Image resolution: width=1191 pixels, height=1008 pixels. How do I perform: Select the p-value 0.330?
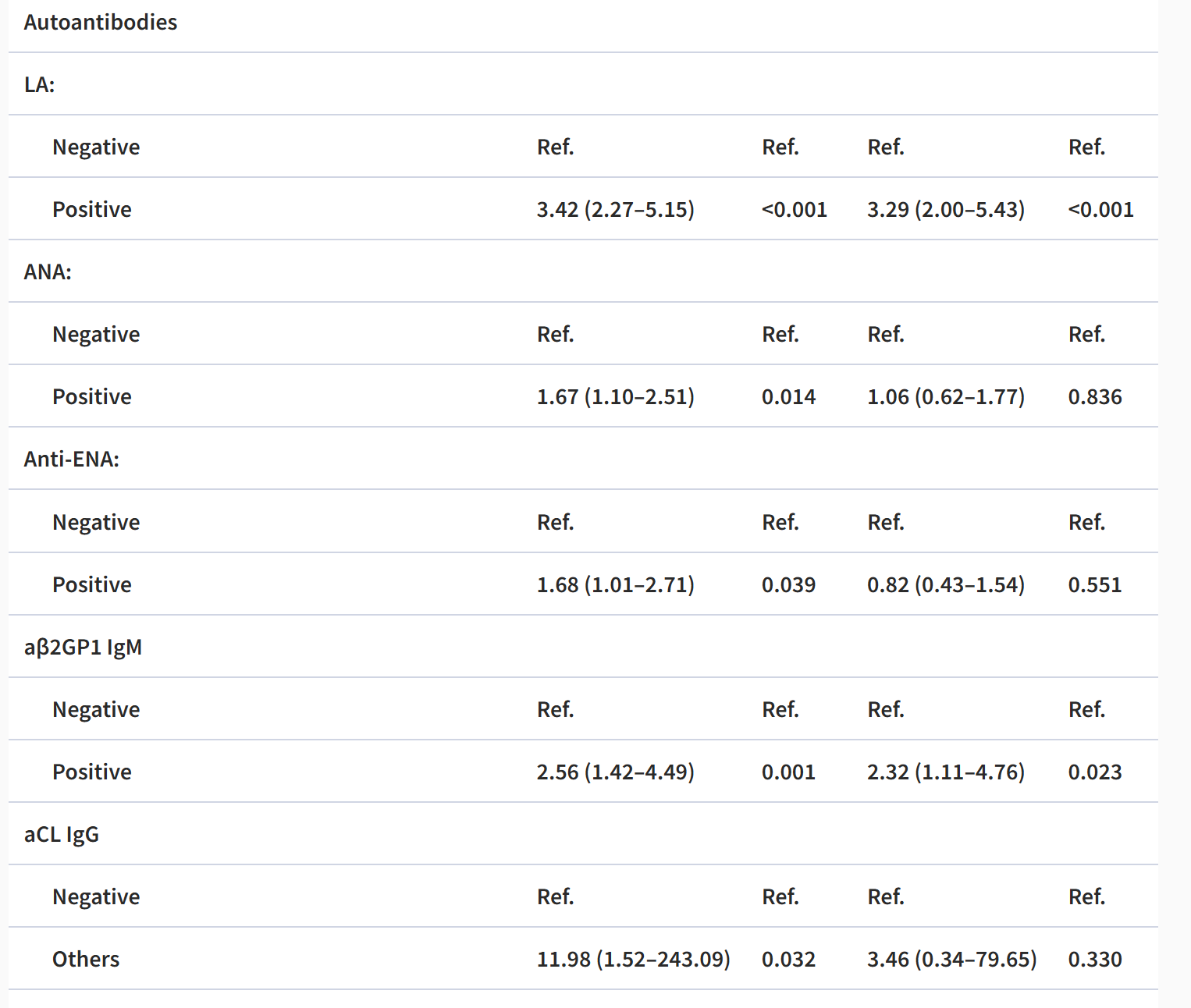(1095, 959)
